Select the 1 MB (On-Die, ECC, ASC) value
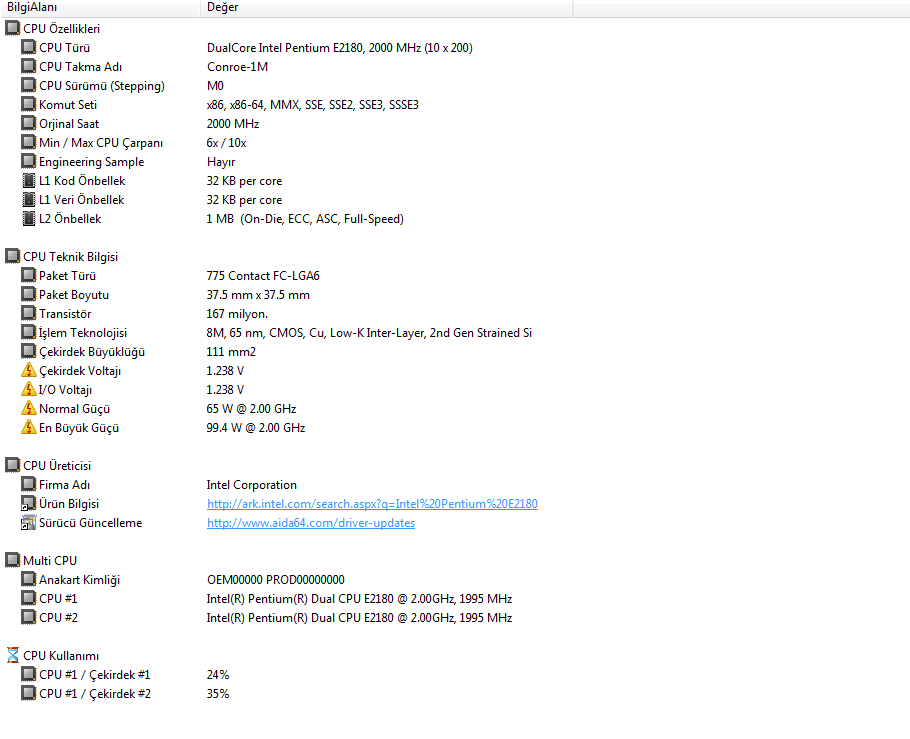The width and height of the screenshot is (910, 739). (305, 219)
